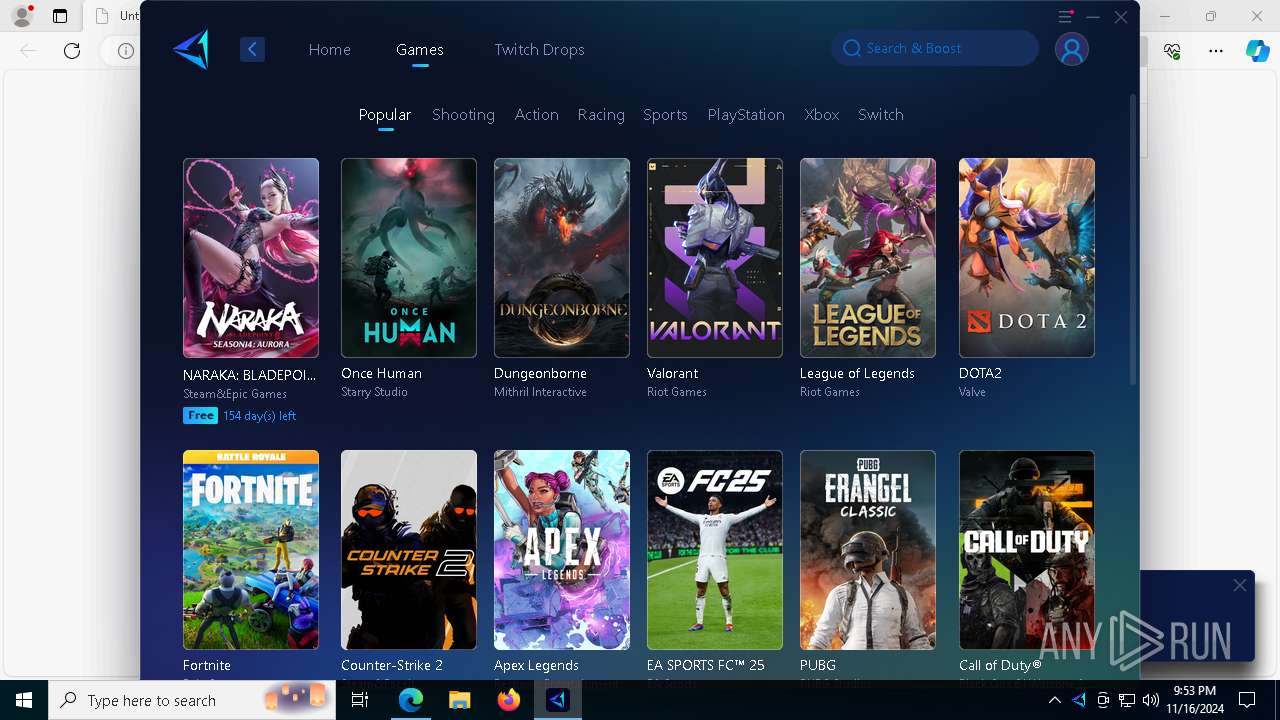Screen dimensions: 1280x720
Task: Open the Call of Duty cover
Action: point(1027,550)
